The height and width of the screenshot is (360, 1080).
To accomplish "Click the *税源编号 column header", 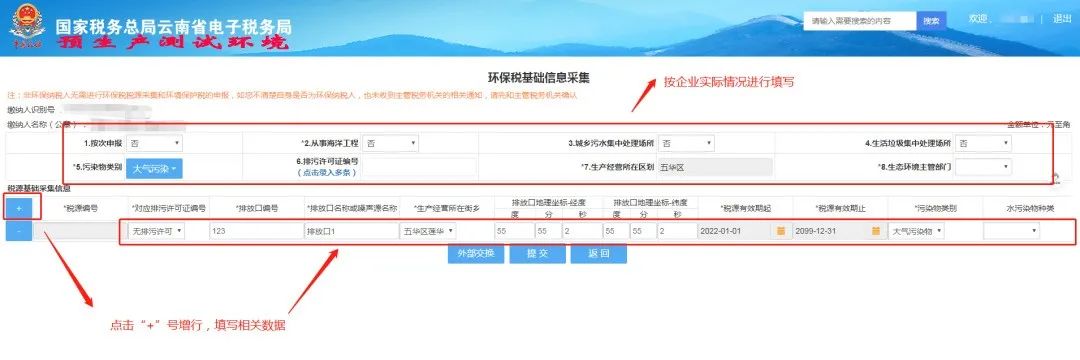I will 80,208.
